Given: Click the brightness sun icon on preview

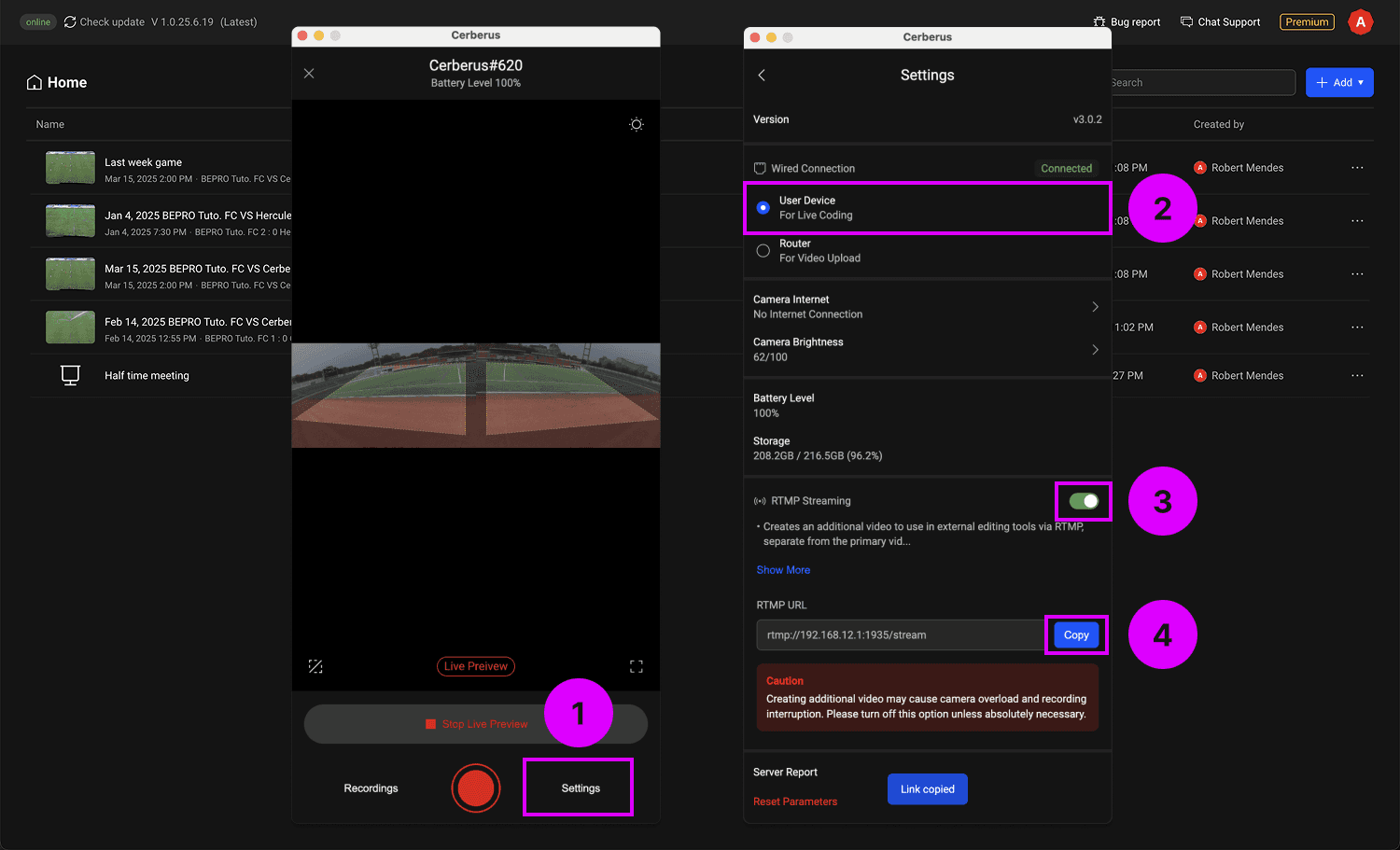Looking at the screenshot, I should pos(637,124).
